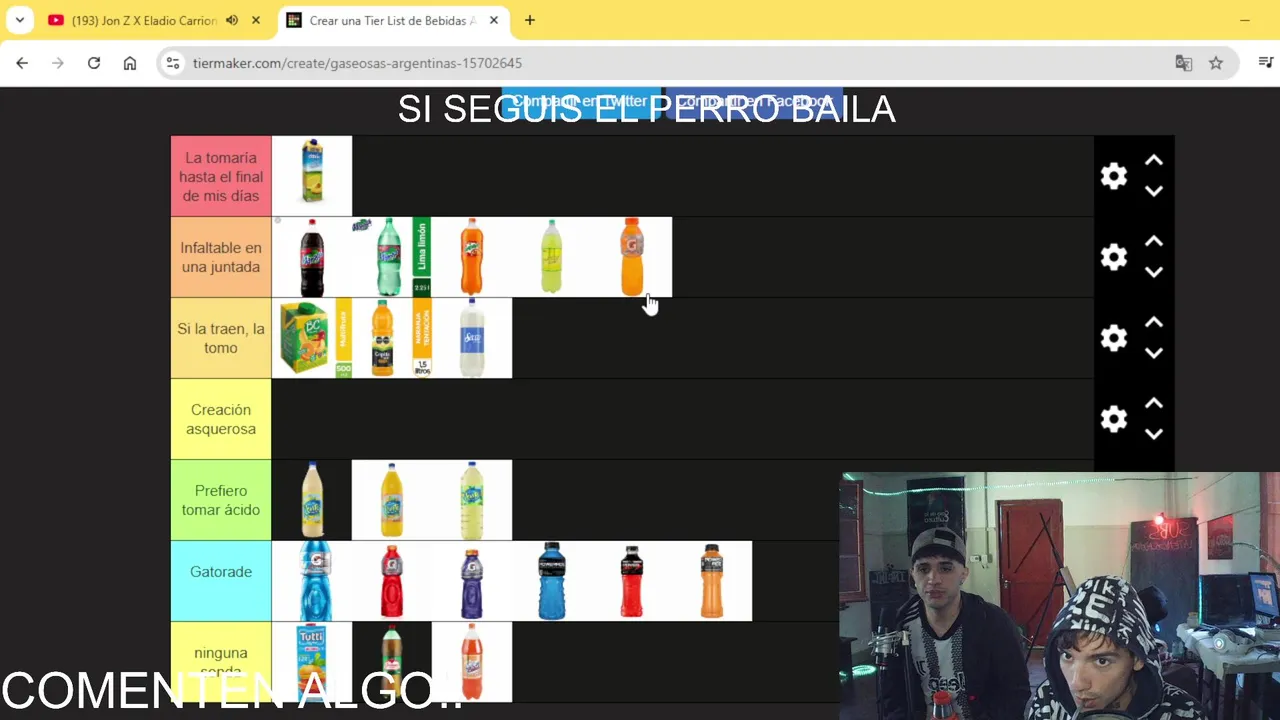Close the YouTube tab
1280x720 pixels.
pos(256,20)
